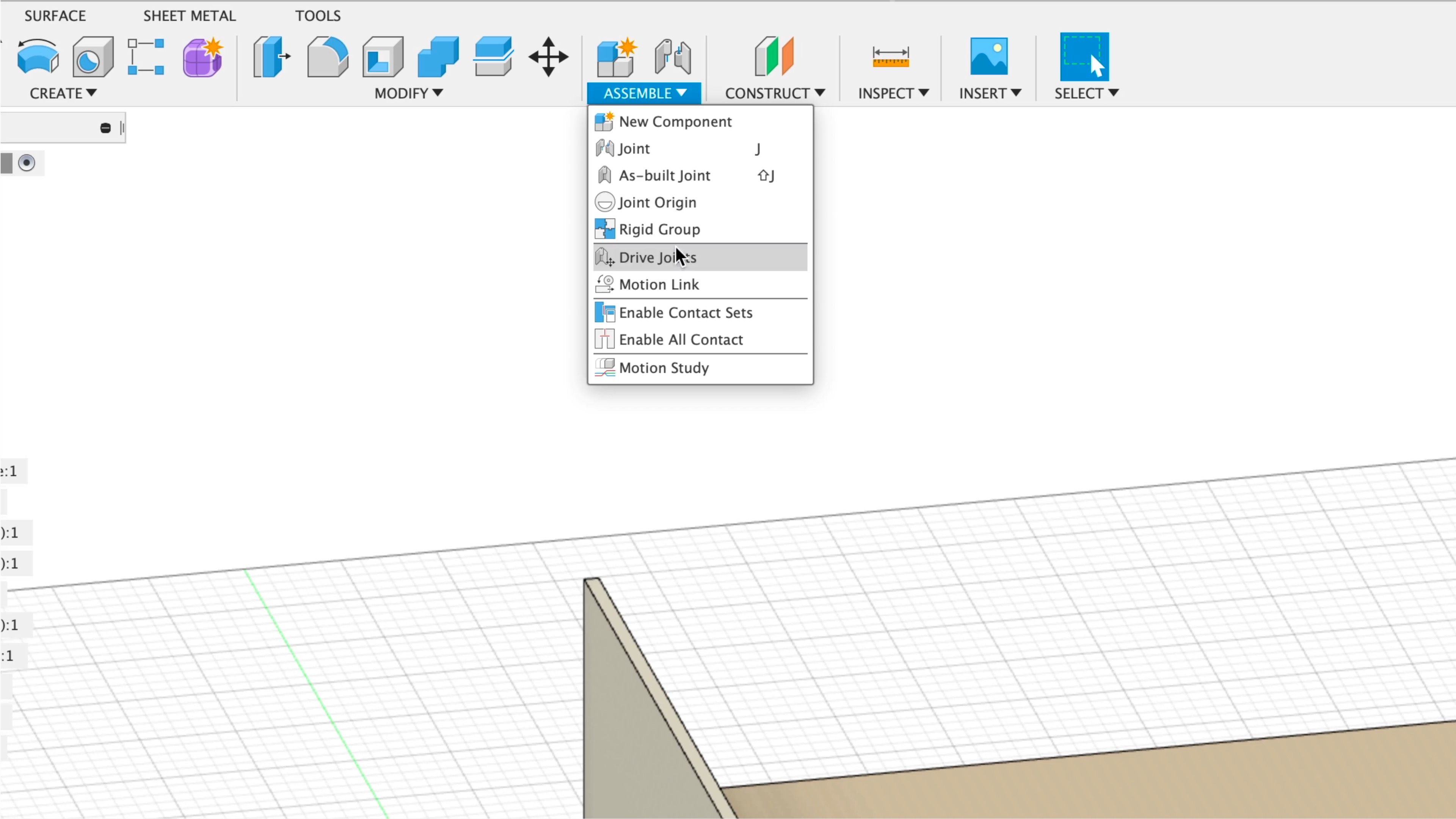Select the upright panel body in viewport
Image resolution: width=1456 pixels, height=819 pixels.
pos(628,735)
